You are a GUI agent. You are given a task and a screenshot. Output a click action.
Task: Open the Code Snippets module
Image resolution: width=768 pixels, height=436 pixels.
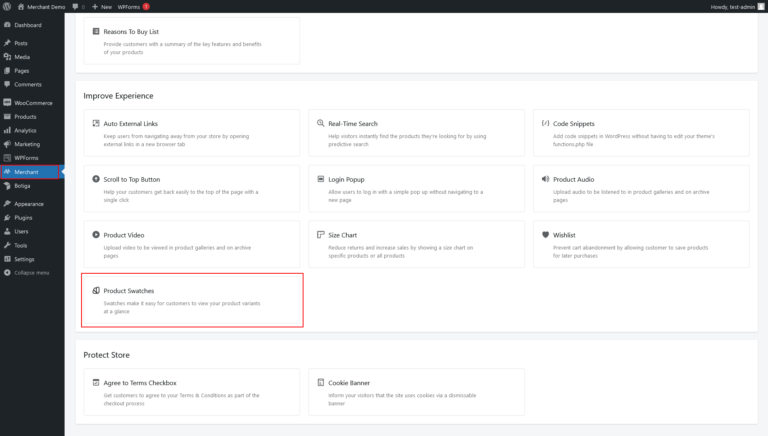[x=641, y=133]
